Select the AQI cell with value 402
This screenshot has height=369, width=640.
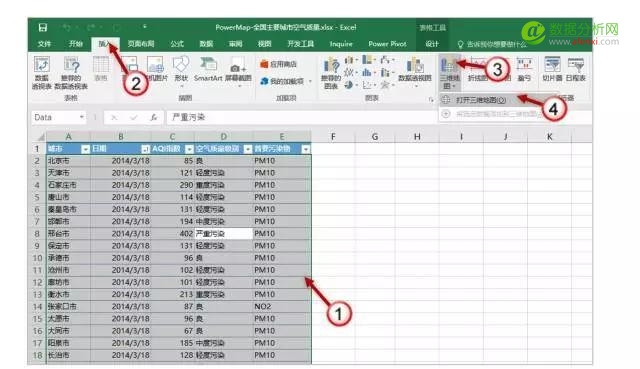[173, 234]
